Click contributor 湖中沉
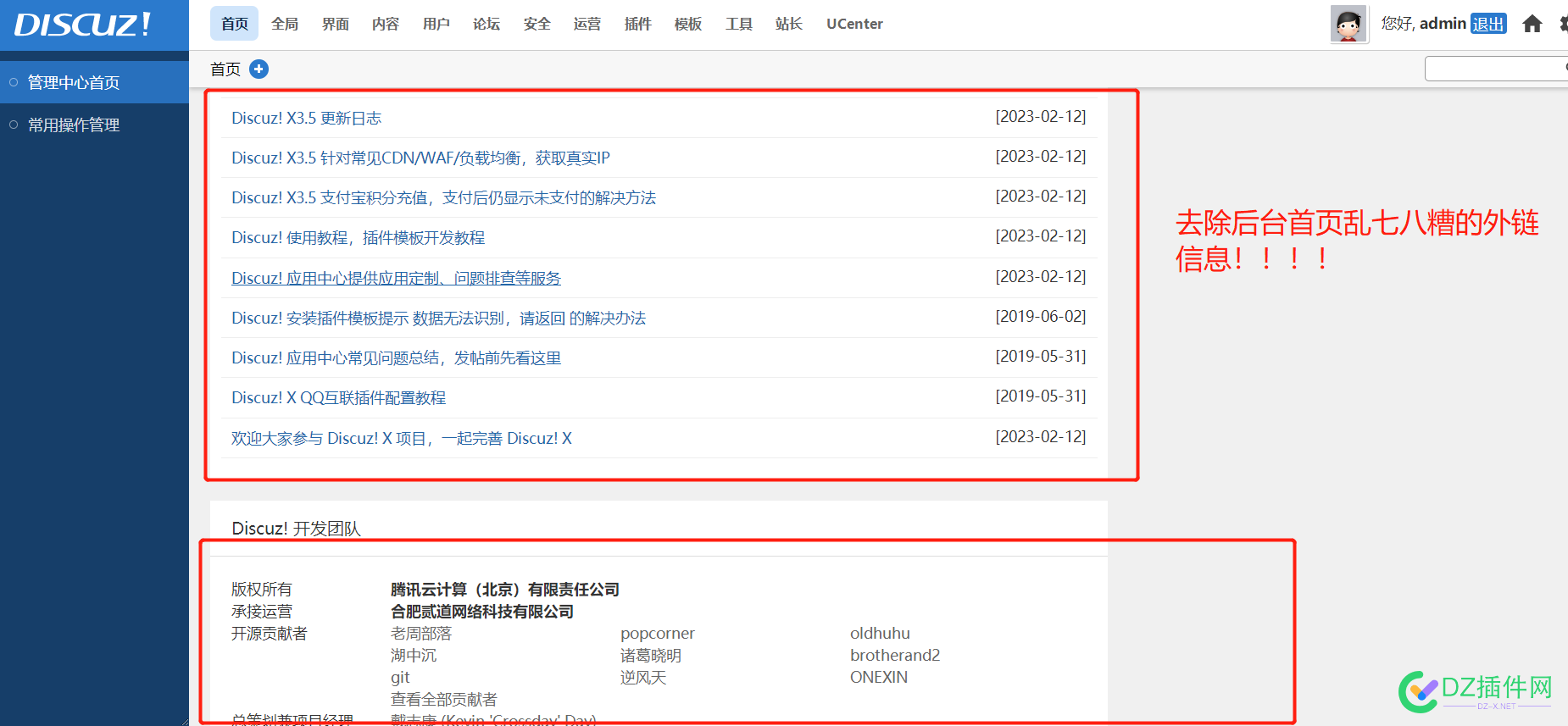Image resolution: width=1568 pixels, height=726 pixels. pyautogui.click(x=414, y=655)
